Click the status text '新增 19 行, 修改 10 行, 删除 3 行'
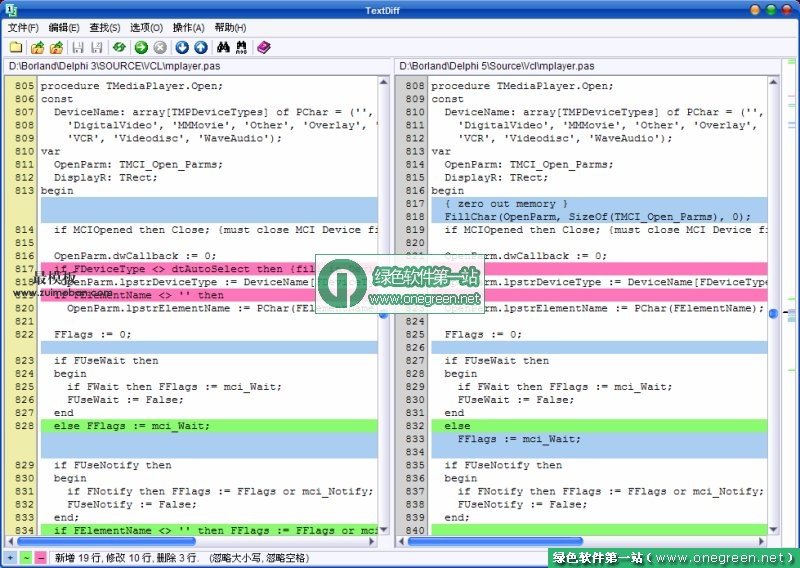The image size is (800, 568). [x=126, y=558]
